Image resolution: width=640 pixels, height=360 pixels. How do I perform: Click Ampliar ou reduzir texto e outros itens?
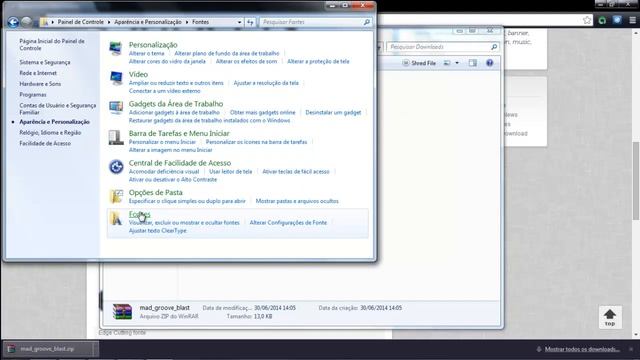tap(176, 83)
